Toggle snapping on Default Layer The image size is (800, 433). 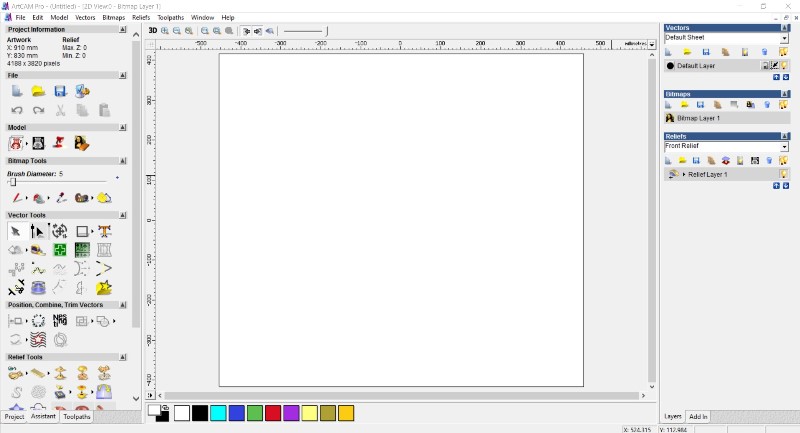coord(774,65)
